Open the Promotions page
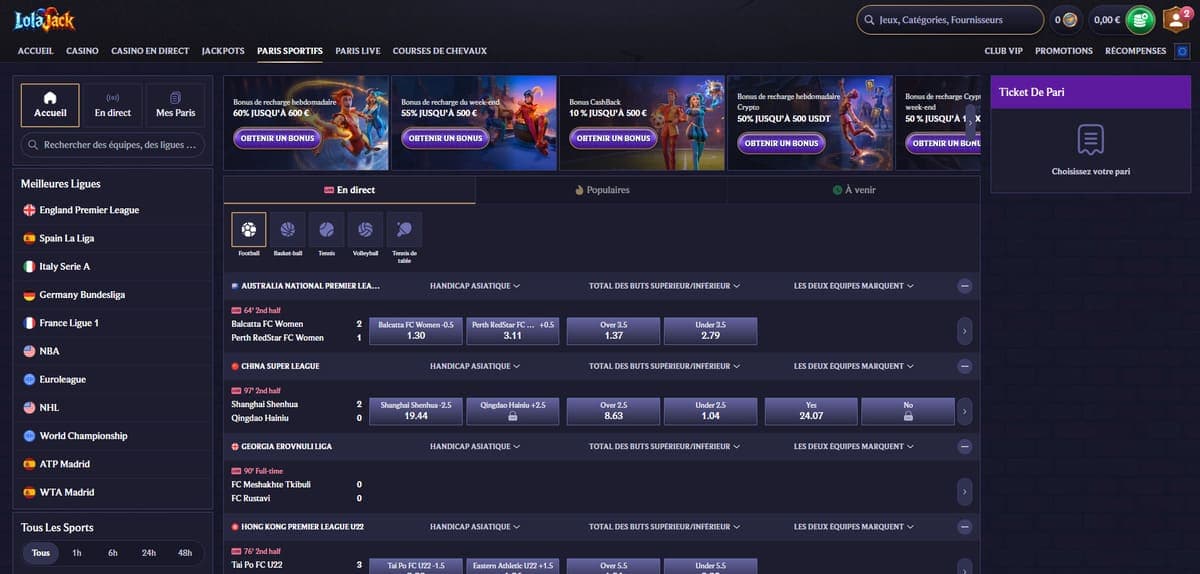This screenshot has height=574, width=1200. coord(1064,51)
